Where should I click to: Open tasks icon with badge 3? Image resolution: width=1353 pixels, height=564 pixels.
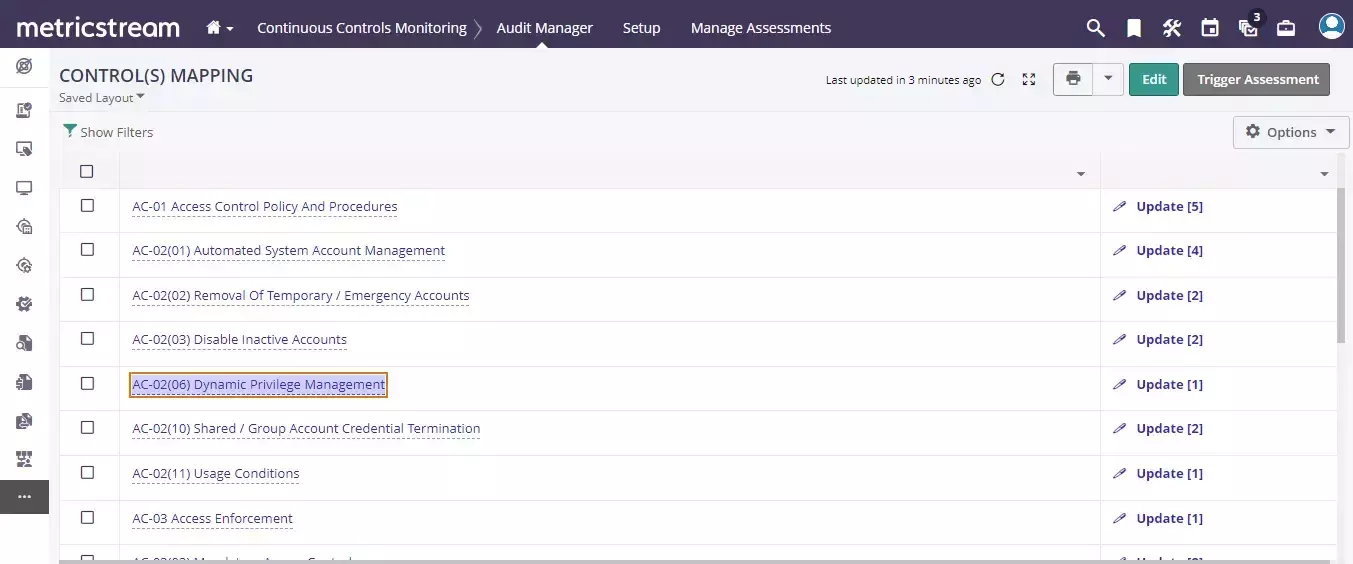pyautogui.click(x=1249, y=26)
